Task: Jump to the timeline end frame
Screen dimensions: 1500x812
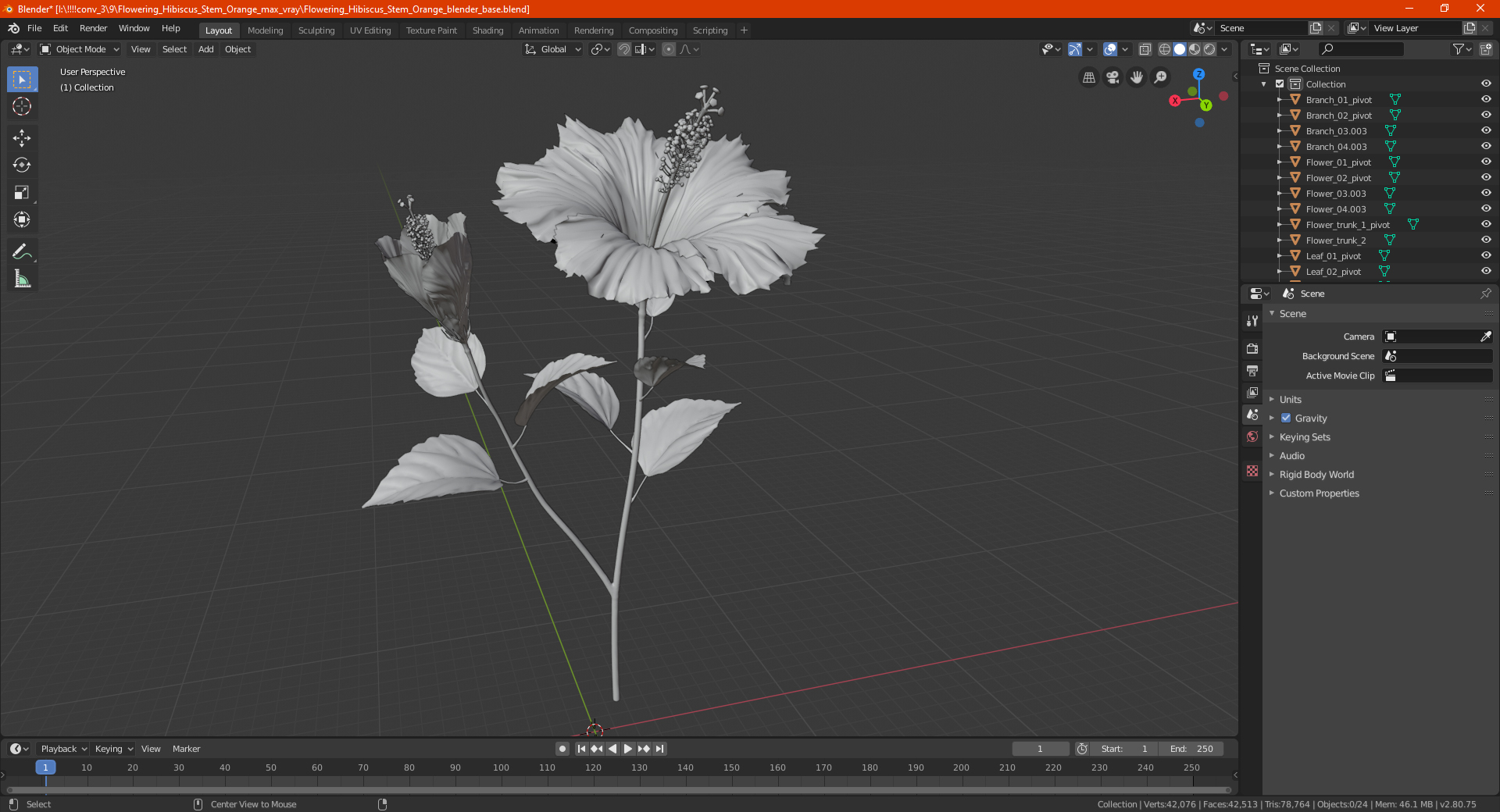Action: point(659,749)
